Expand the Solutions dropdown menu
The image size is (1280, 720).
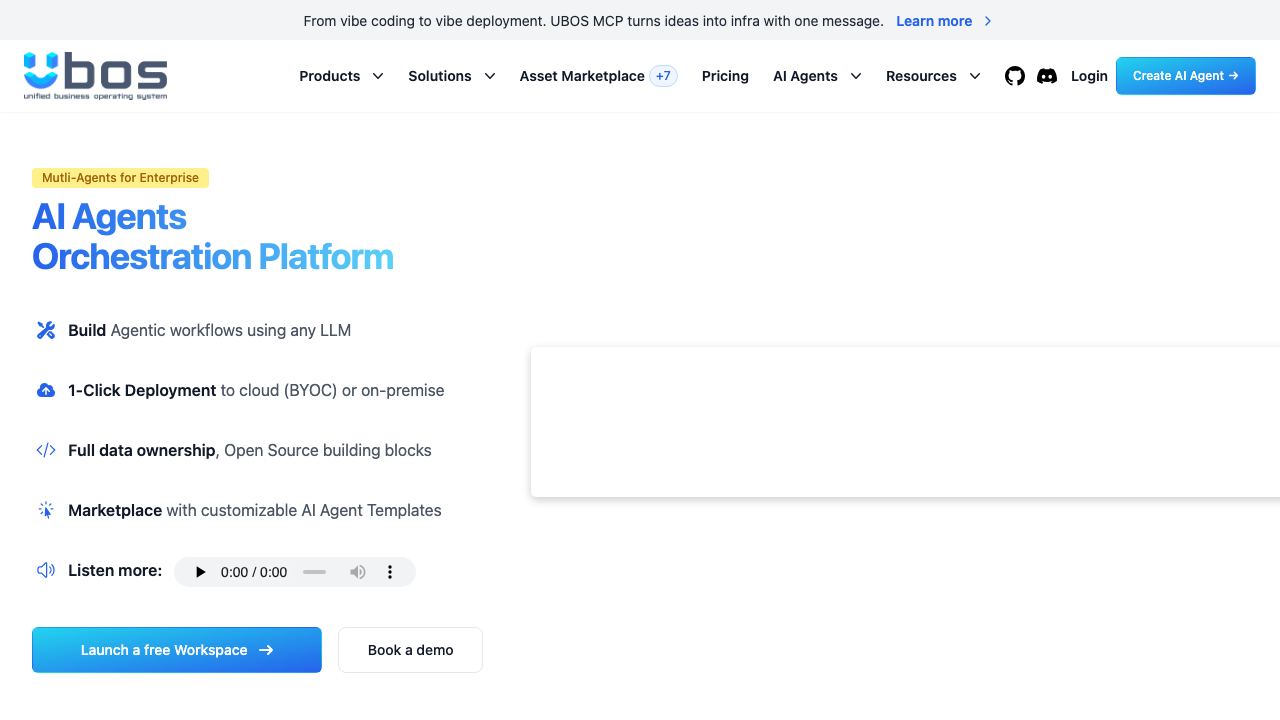pos(452,76)
